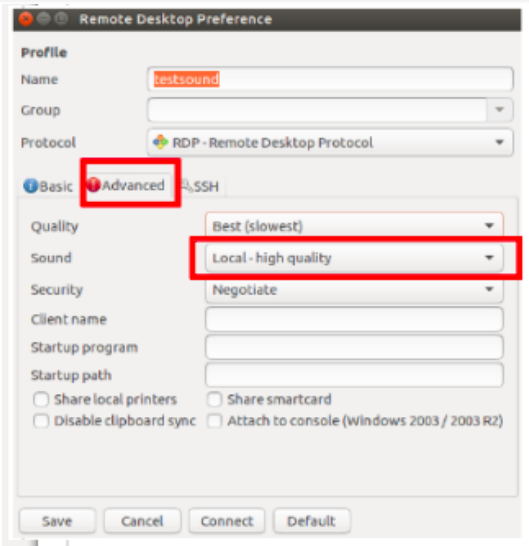Click the Save button
Screen dimensions: 529x546
(57, 521)
